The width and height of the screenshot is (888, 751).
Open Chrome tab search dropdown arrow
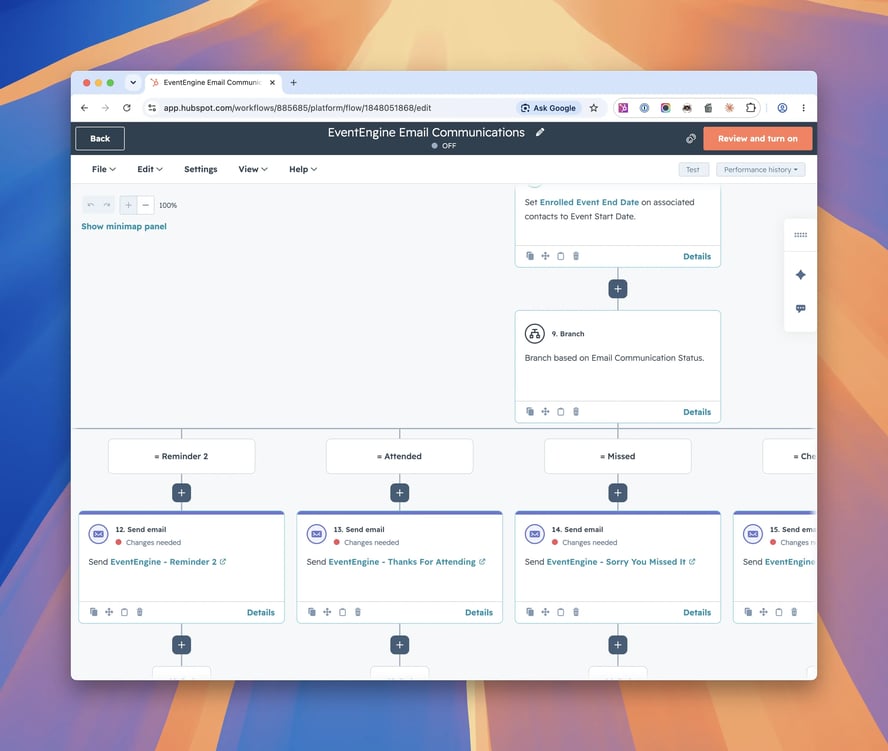coord(133,82)
